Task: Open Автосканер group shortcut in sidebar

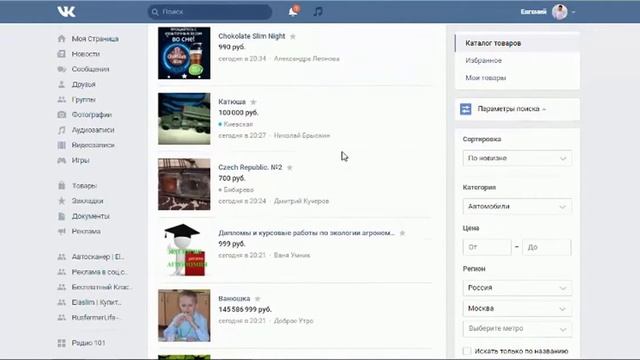Action: [x=98, y=257]
